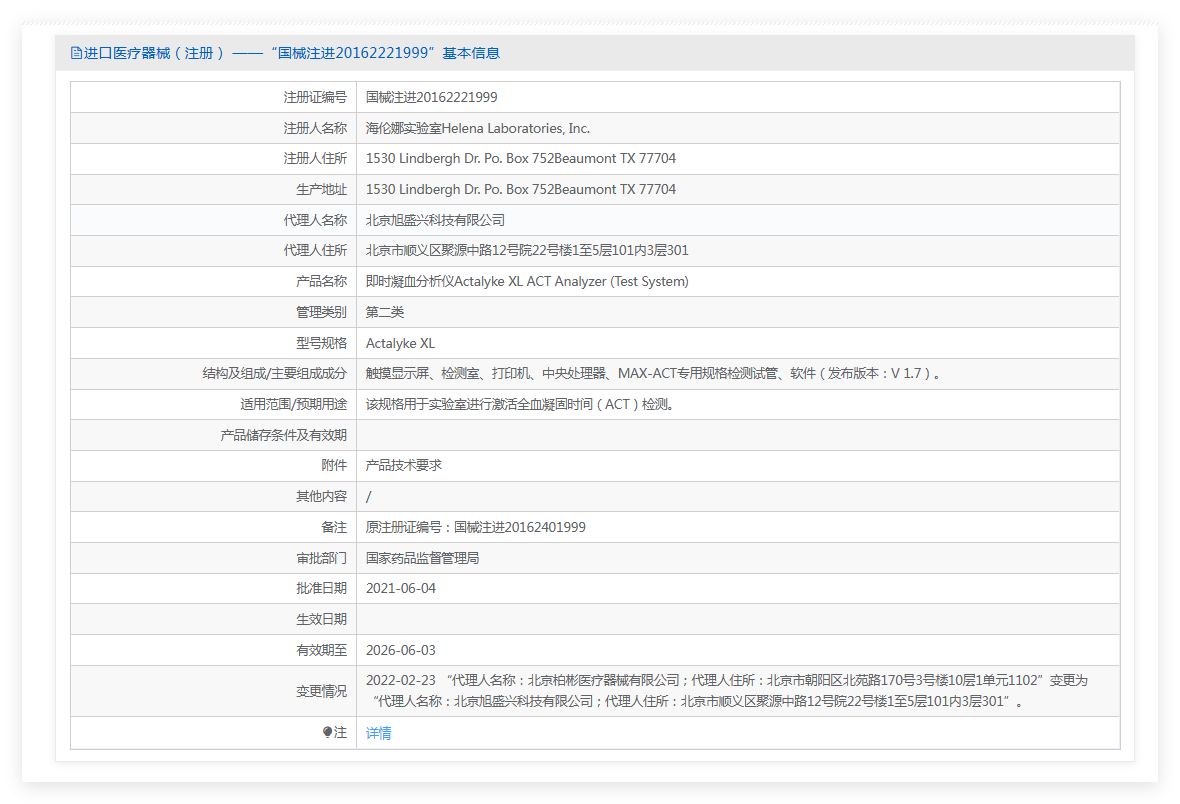
Task: Select the address in the 生产地址 row
Action: pyautogui.click(x=521, y=189)
